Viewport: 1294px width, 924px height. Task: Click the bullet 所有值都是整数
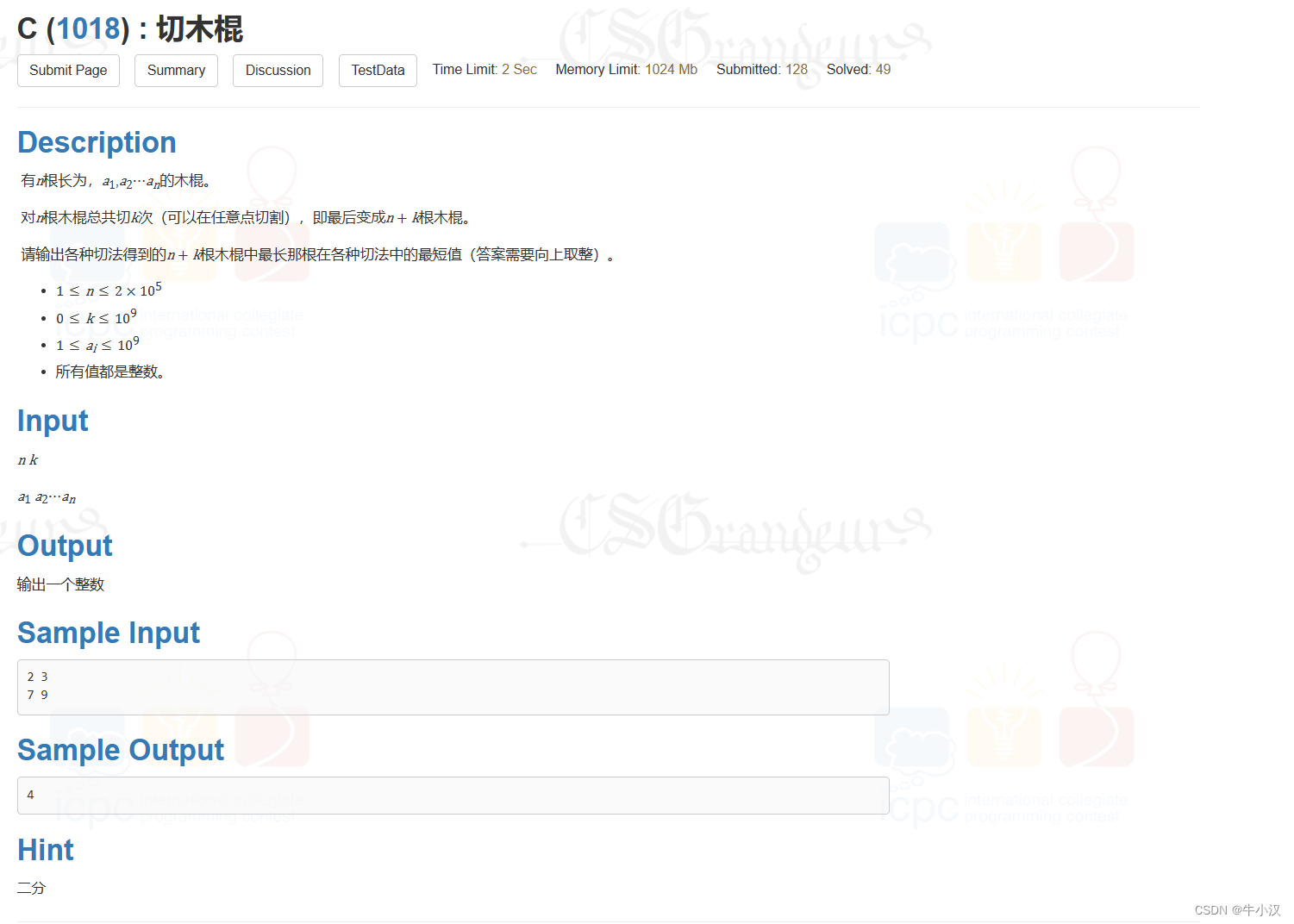click(110, 372)
